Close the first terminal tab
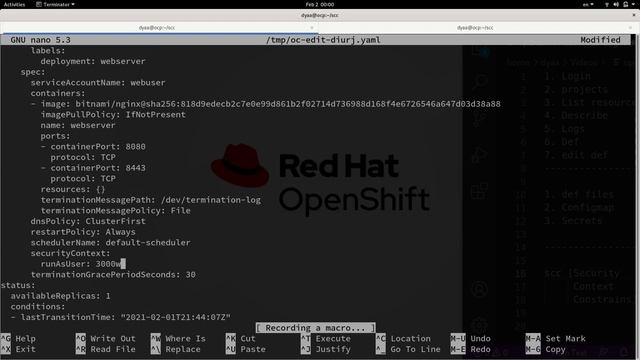The image size is (640, 360). pos(312,28)
